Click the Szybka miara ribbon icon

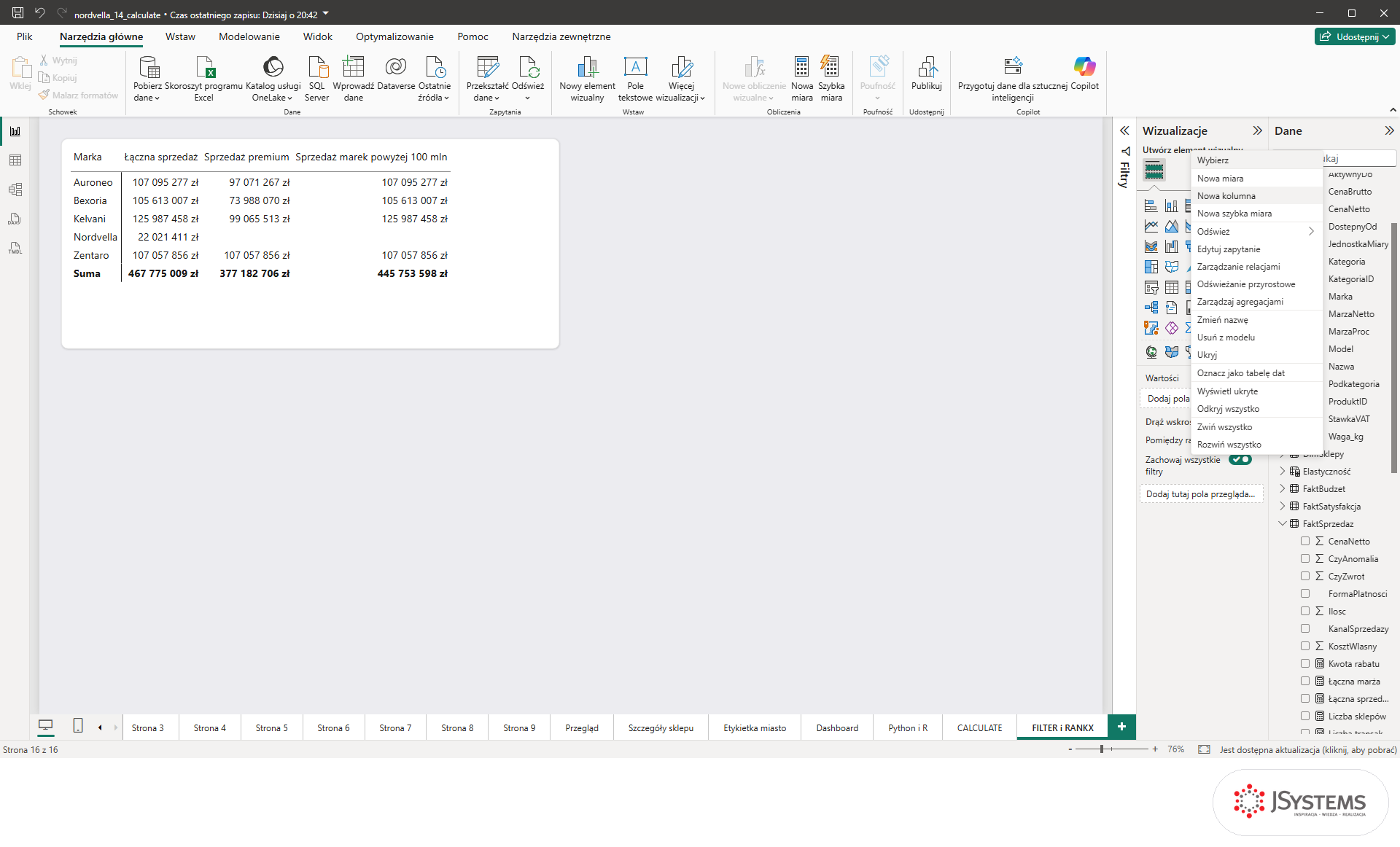click(x=831, y=67)
